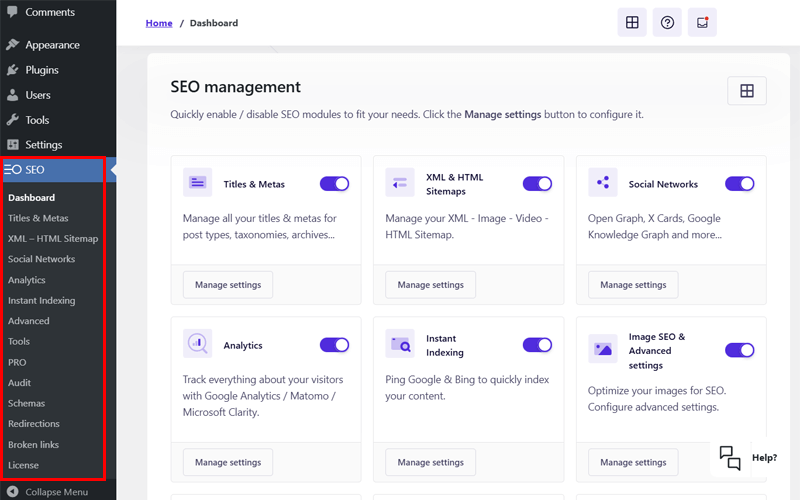
Task: Open Titles & Metas submenu item
Action: pos(38,218)
